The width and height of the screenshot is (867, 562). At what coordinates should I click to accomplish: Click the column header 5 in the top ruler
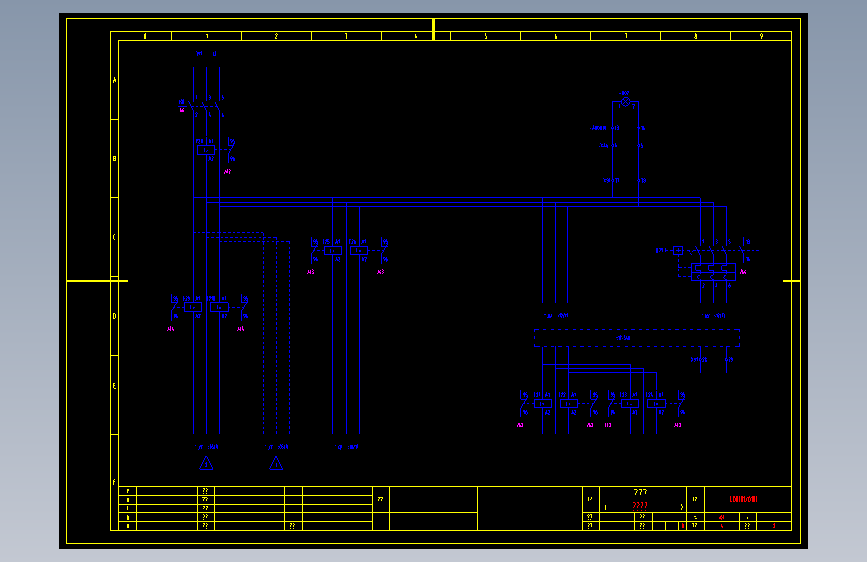click(x=485, y=36)
